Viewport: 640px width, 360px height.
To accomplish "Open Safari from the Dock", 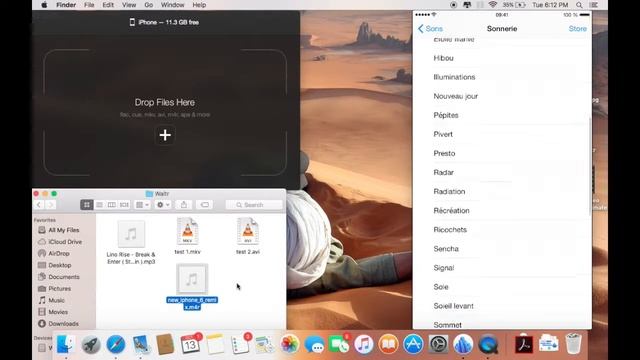I will click(116, 344).
